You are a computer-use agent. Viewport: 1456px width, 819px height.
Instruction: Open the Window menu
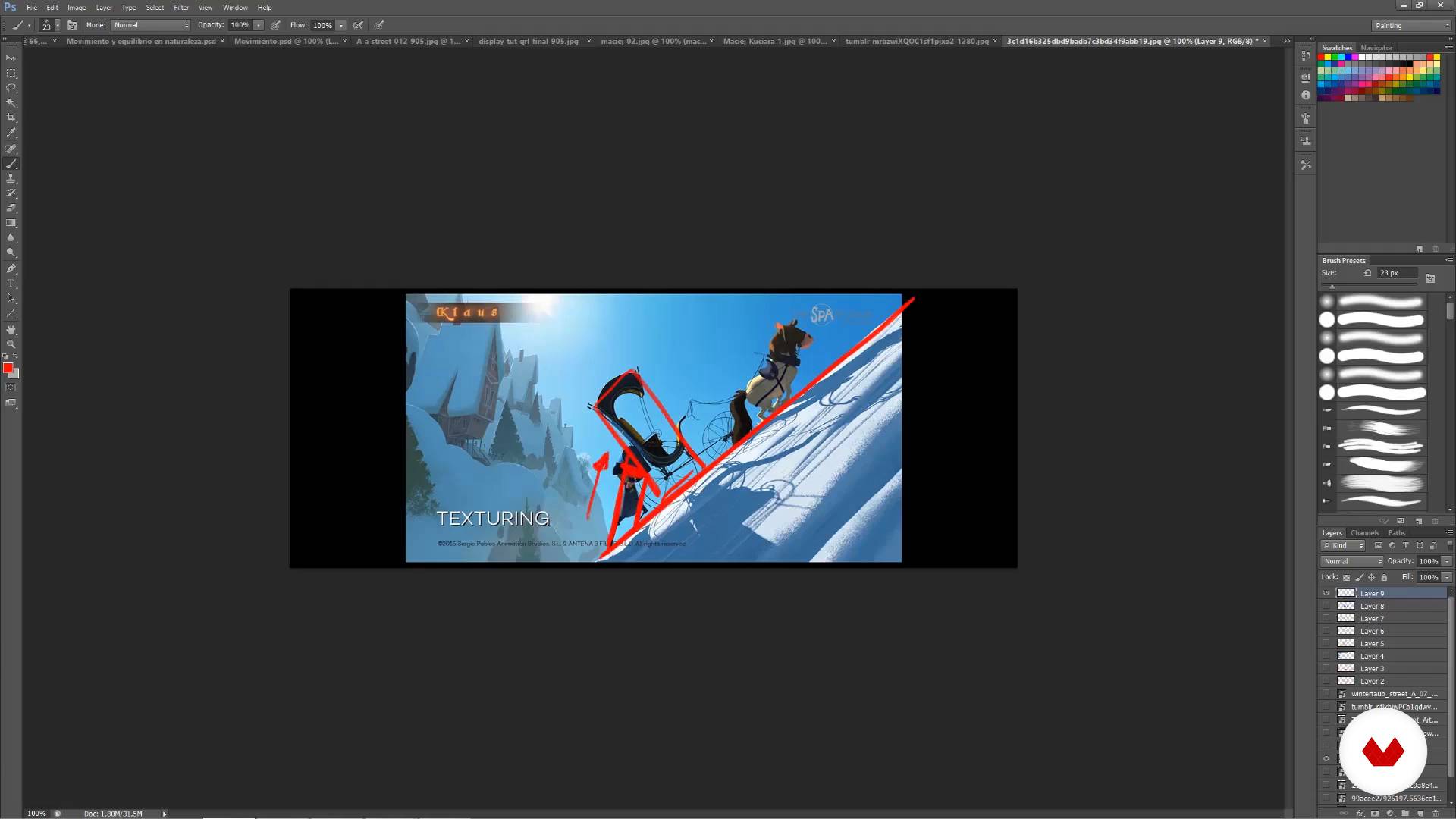[235, 8]
